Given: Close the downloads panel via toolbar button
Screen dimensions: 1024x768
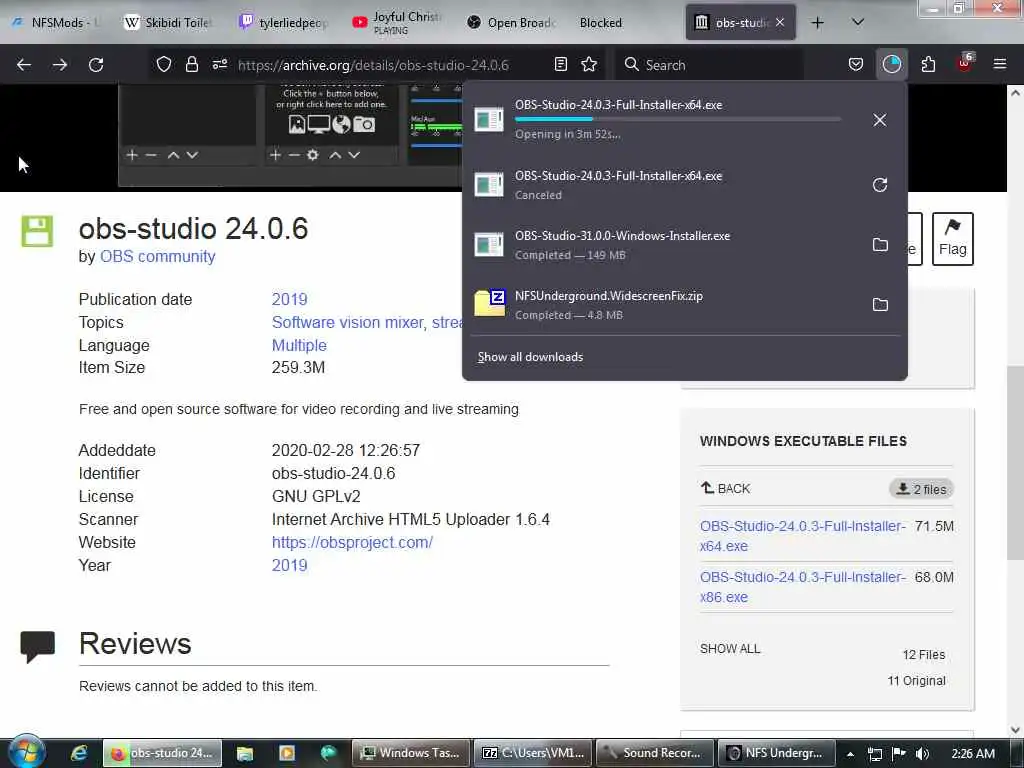Looking at the screenshot, I should tap(891, 64).
